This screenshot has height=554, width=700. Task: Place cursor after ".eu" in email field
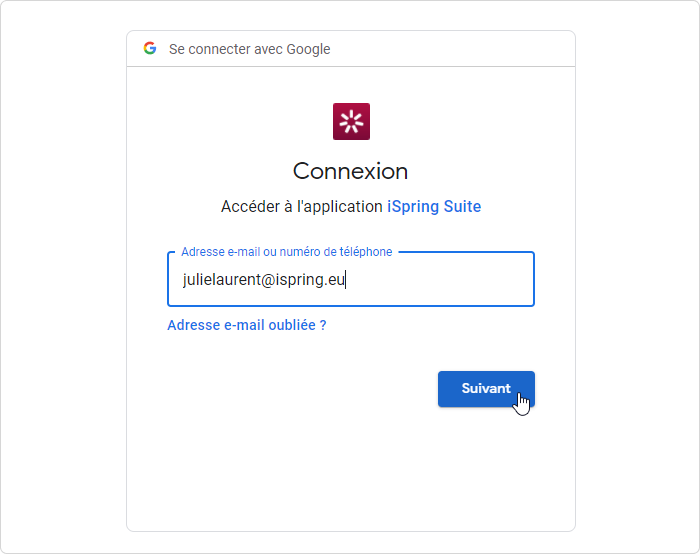(346, 280)
